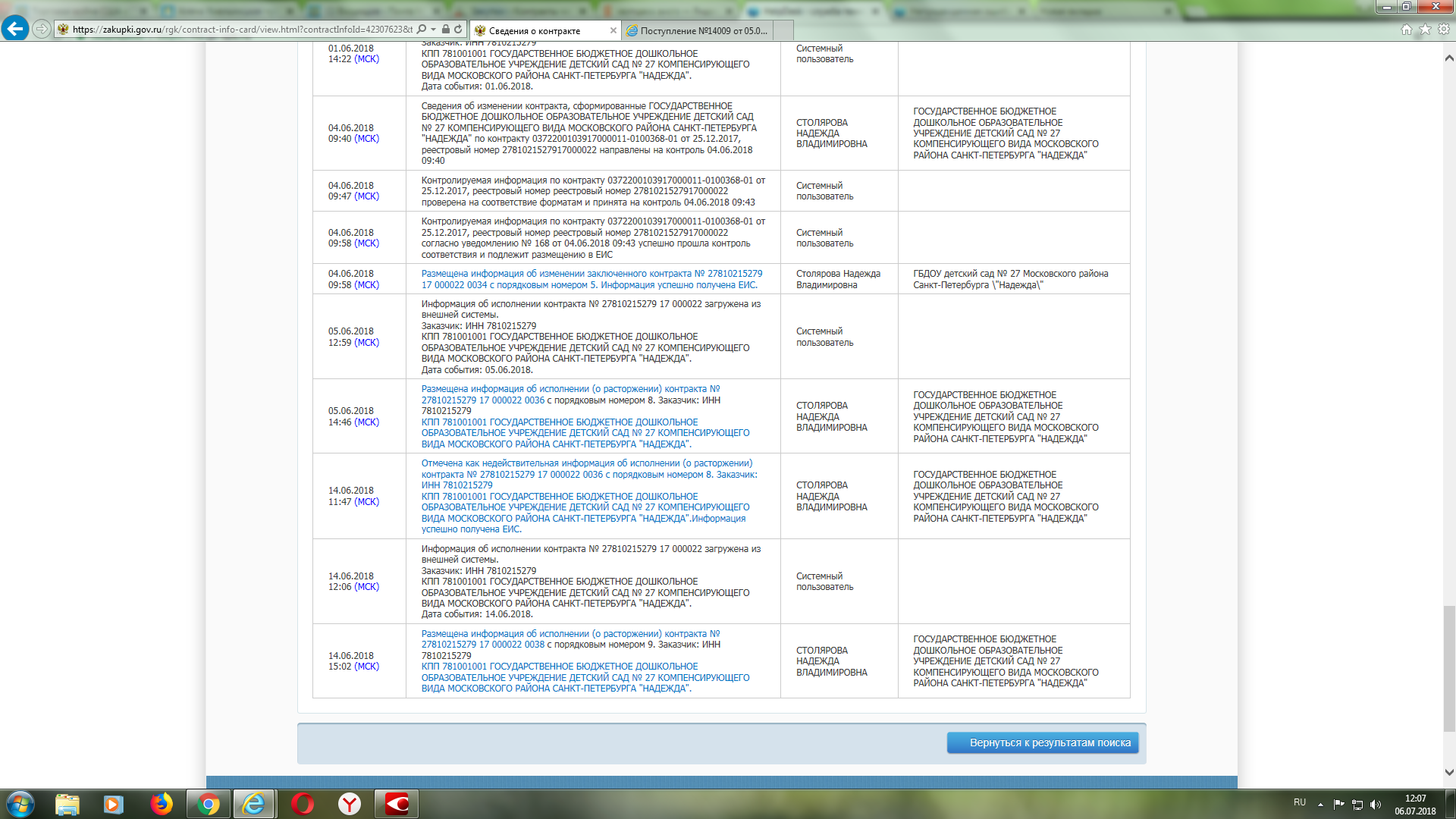The width and height of the screenshot is (1456, 819).
Task: Click the Refresh page icon in address bar
Action: pos(458,30)
